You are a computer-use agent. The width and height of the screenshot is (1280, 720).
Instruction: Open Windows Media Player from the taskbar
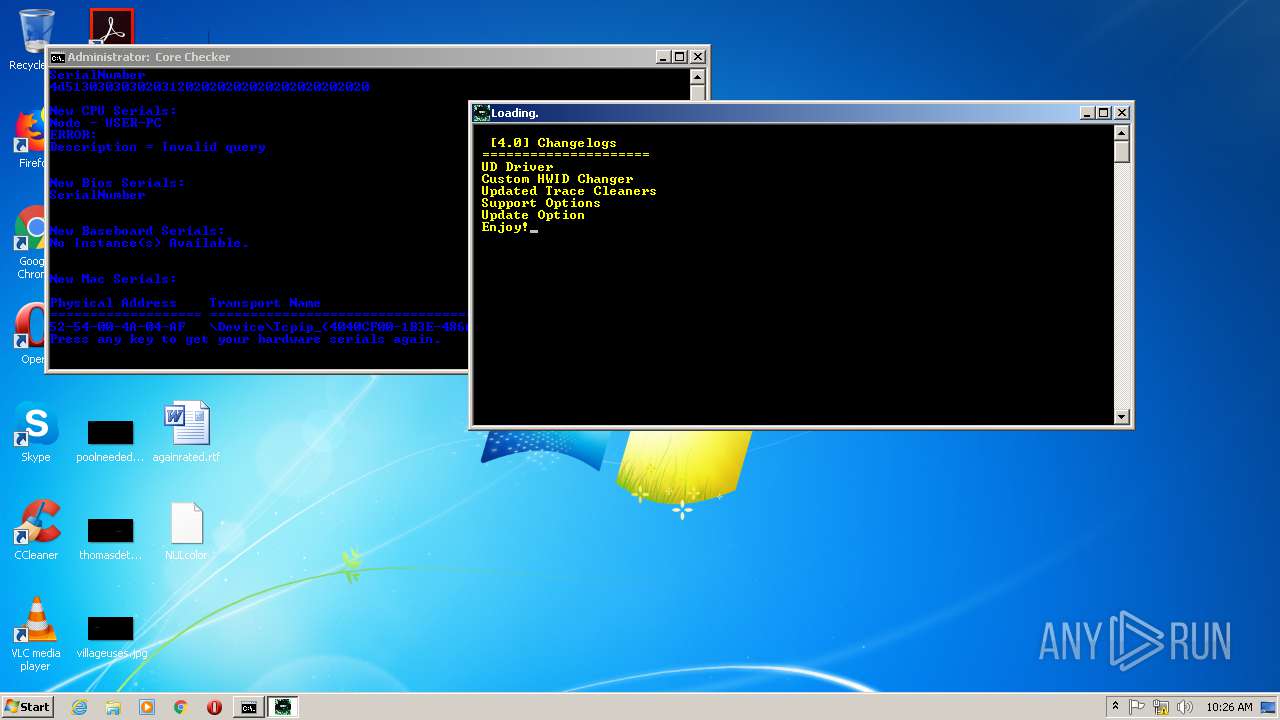(147, 707)
